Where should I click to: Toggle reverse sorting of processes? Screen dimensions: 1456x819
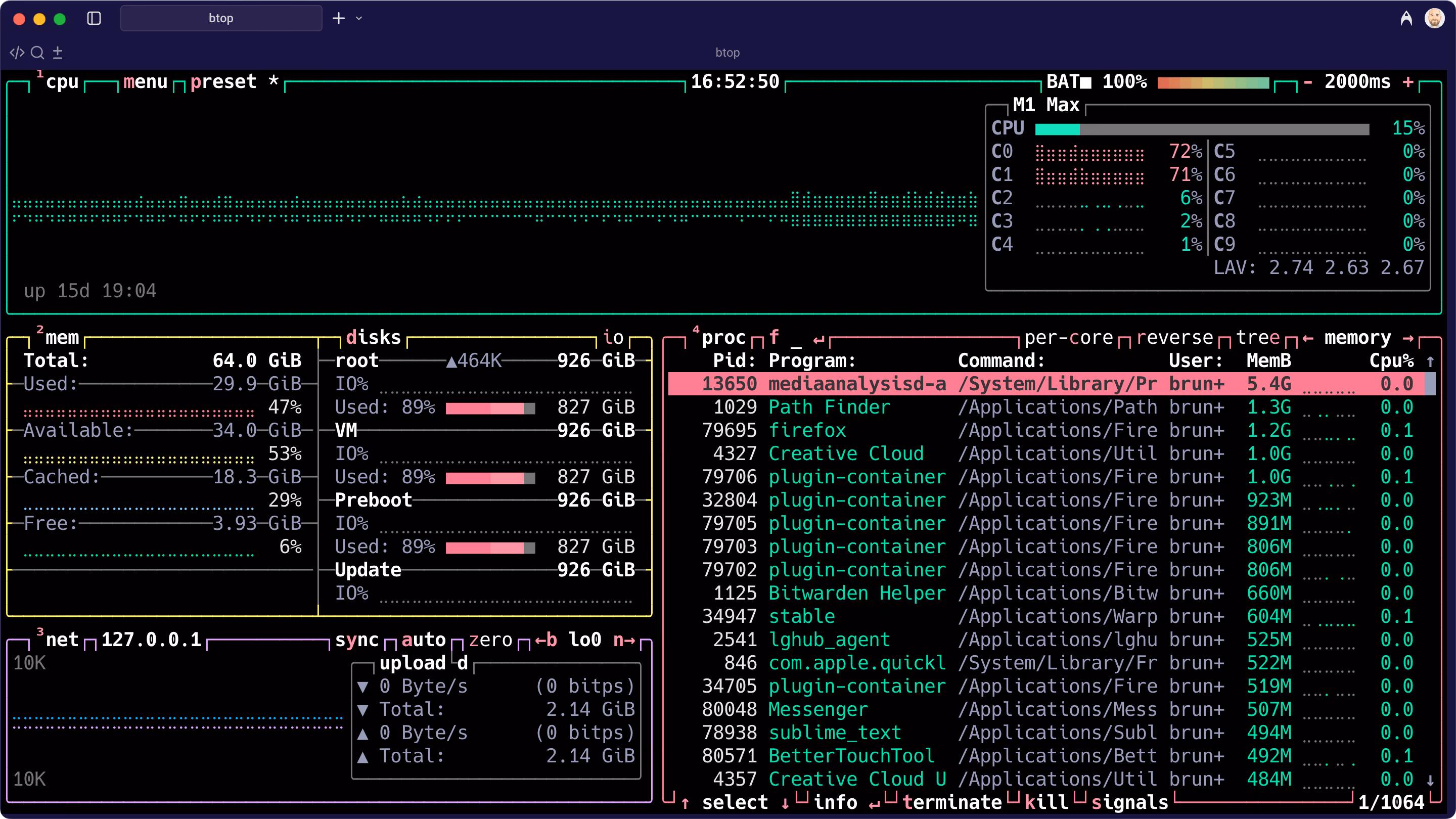tap(1174, 337)
